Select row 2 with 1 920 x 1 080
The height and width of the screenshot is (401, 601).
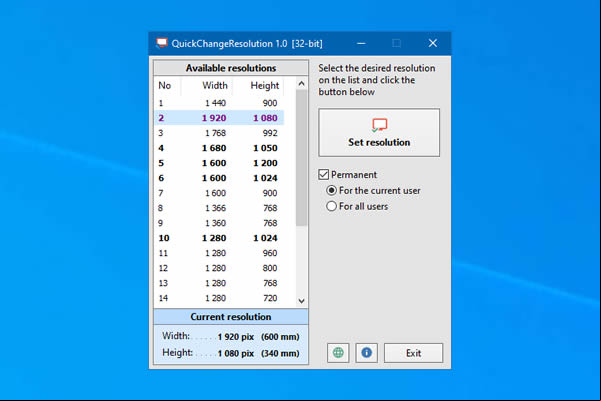pyautogui.click(x=219, y=118)
